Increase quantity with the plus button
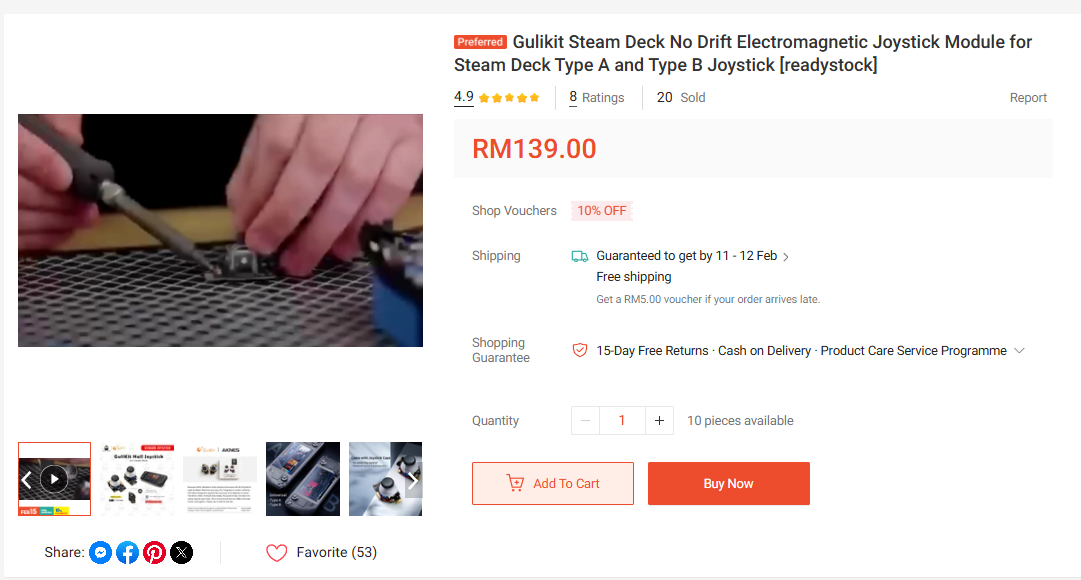The width and height of the screenshot is (1081, 580). pos(659,421)
